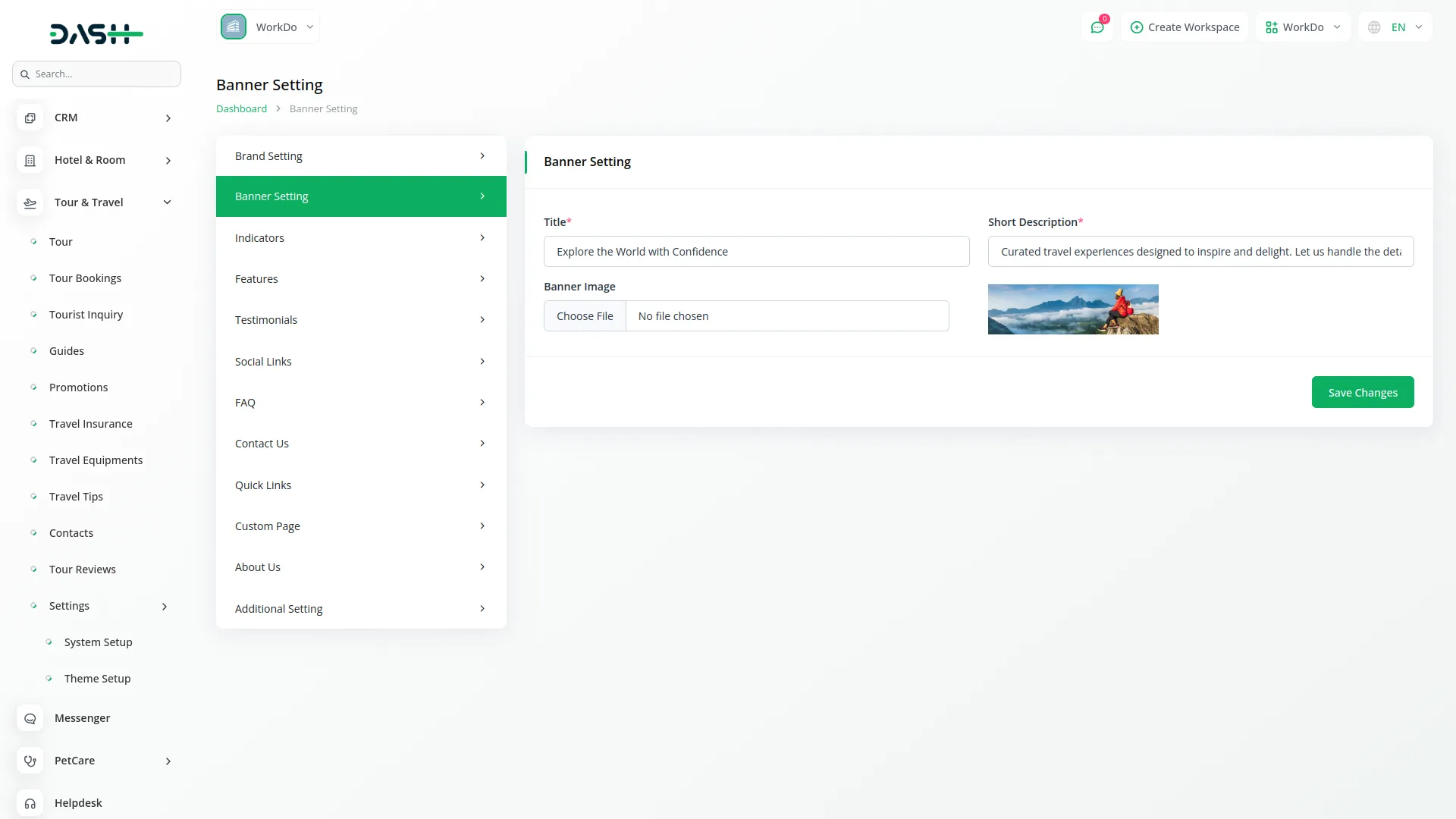1456x819 pixels.
Task: Click the Choose File button
Action: click(585, 316)
